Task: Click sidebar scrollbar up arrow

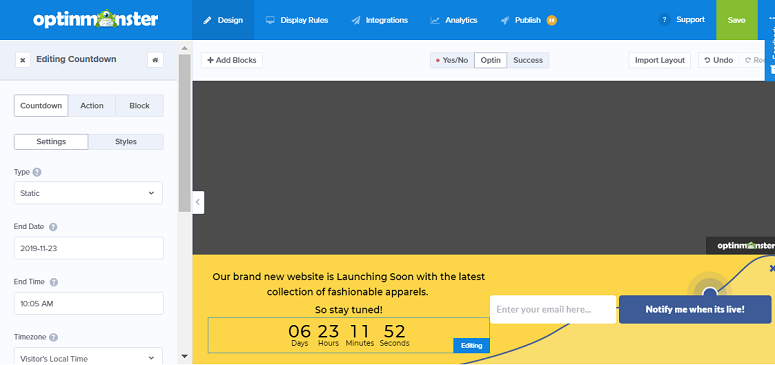Action: coord(184,48)
